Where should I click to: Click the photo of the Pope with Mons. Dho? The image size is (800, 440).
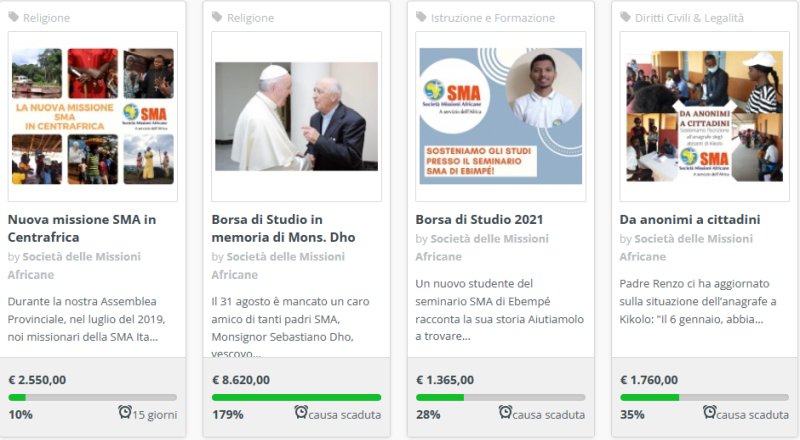pyautogui.click(x=297, y=116)
